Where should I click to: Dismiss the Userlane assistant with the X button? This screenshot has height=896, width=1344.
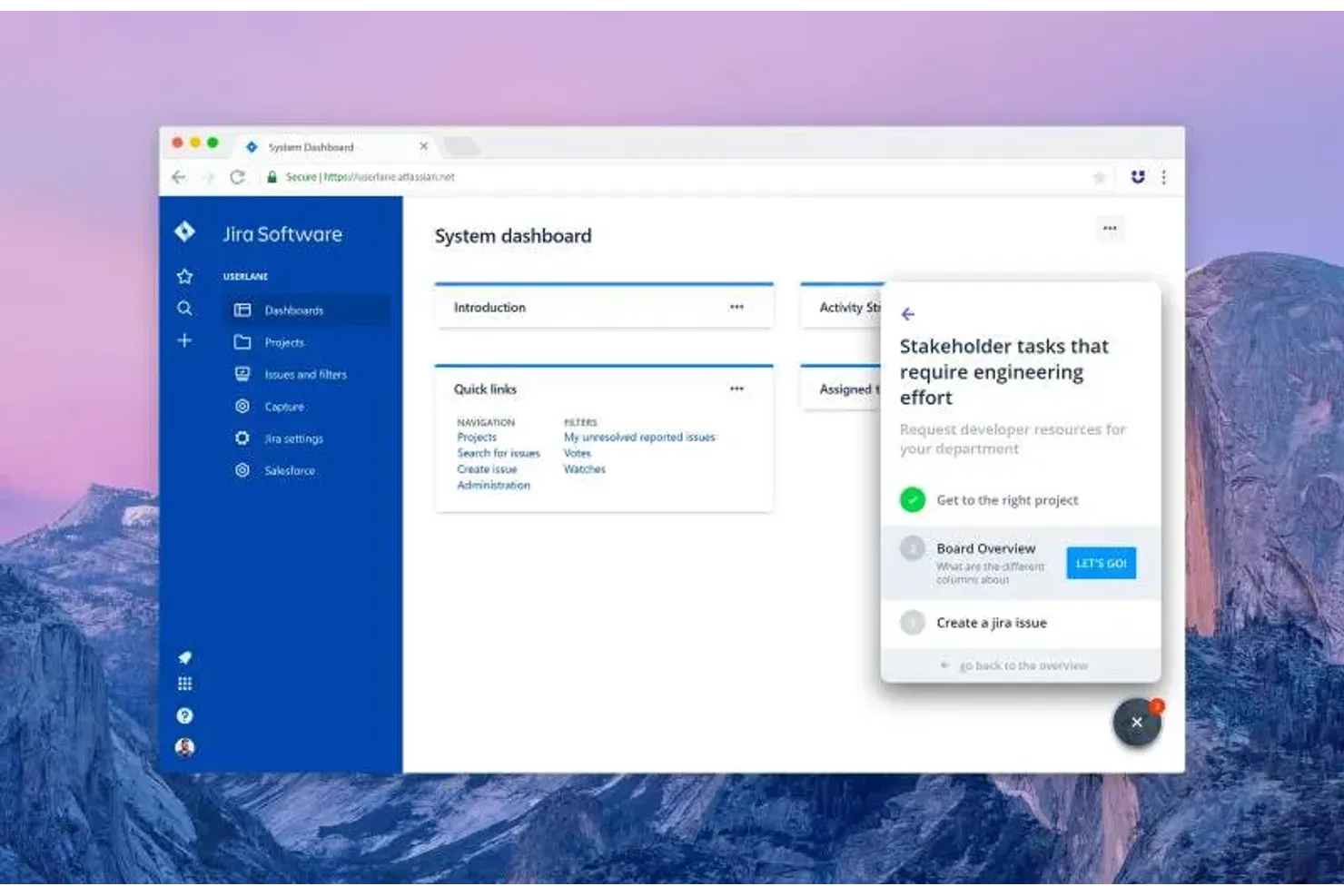[1138, 722]
